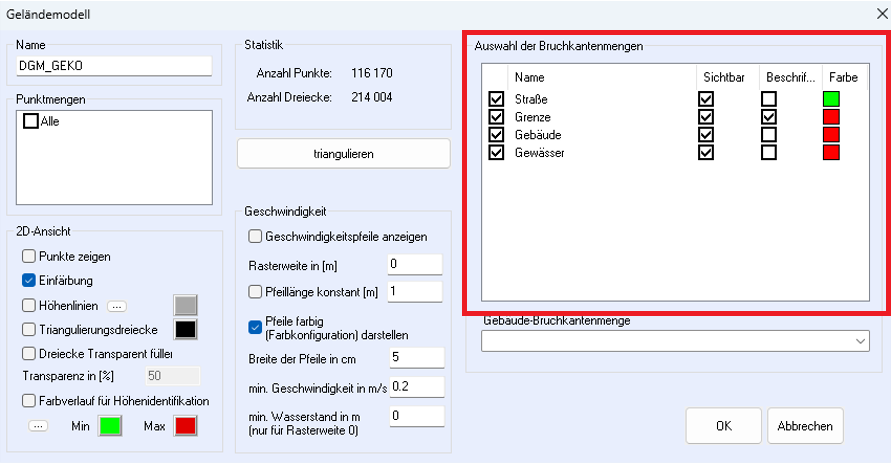Disable the Sichtbar checkbox for Grenze
Viewport: 891px width, 463px height.
(706, 117)
